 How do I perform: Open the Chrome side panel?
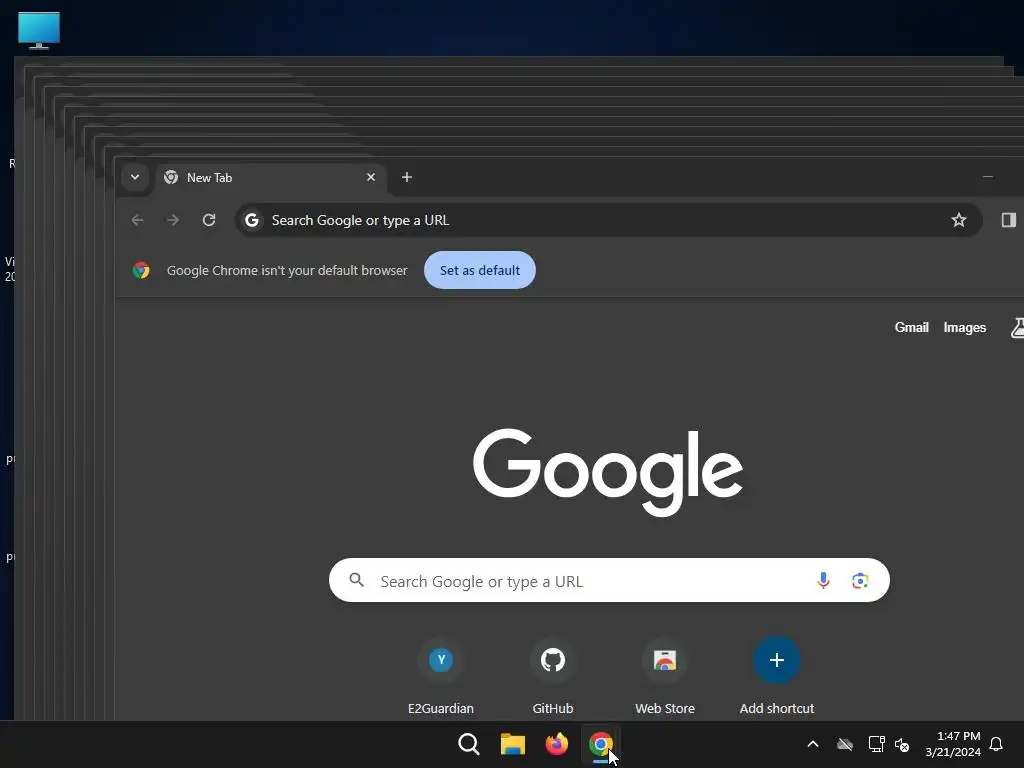point(1008,220)
